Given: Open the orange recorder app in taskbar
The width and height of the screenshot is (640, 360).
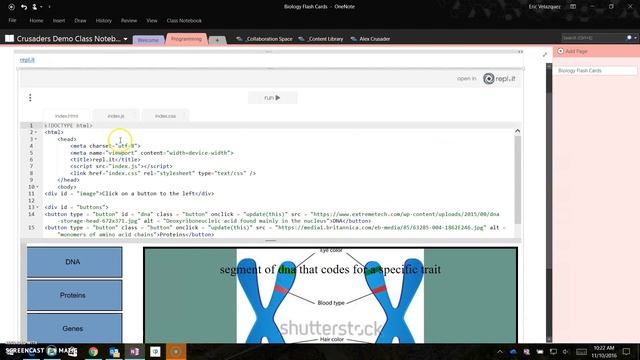Looking at the screenshot, I should click(x=176, y=351).
